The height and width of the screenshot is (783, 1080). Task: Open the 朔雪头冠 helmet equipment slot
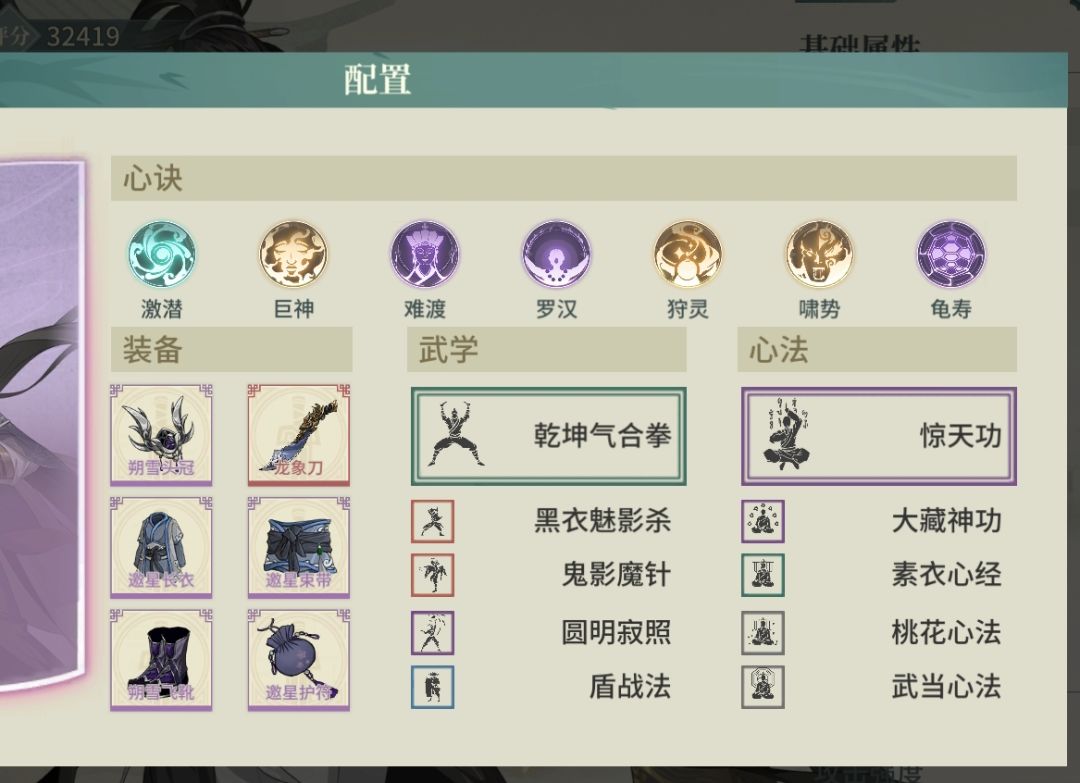coord(161,435)
